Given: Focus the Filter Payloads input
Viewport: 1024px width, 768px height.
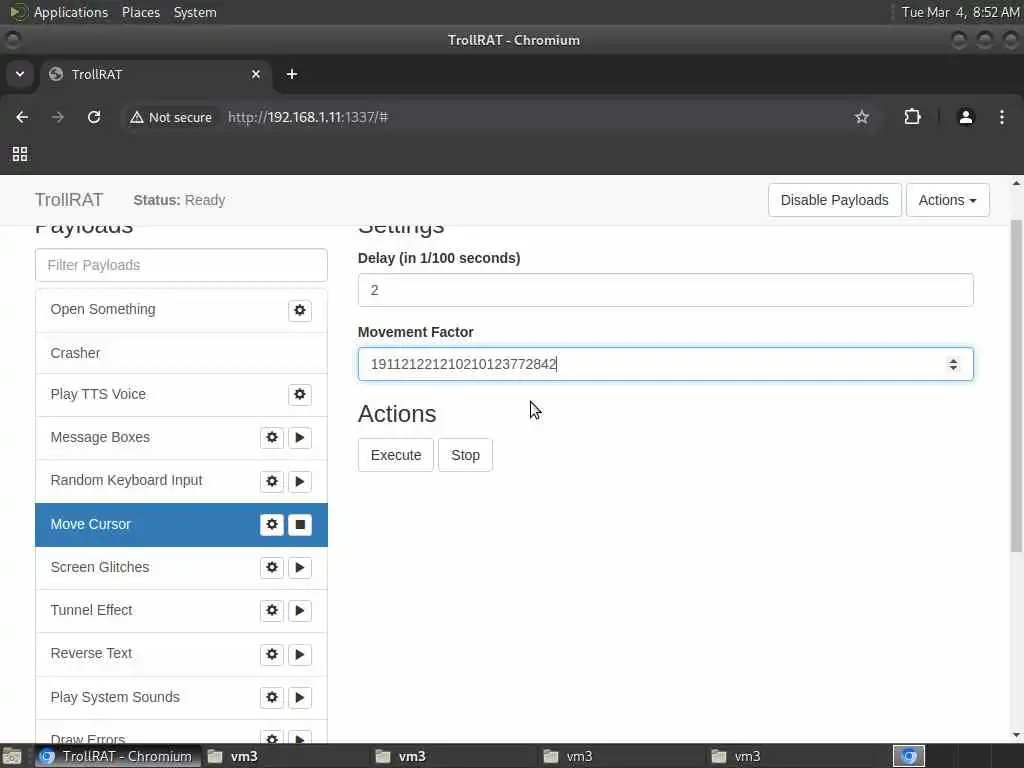Looking at the screenshot, I should [181, 265].
